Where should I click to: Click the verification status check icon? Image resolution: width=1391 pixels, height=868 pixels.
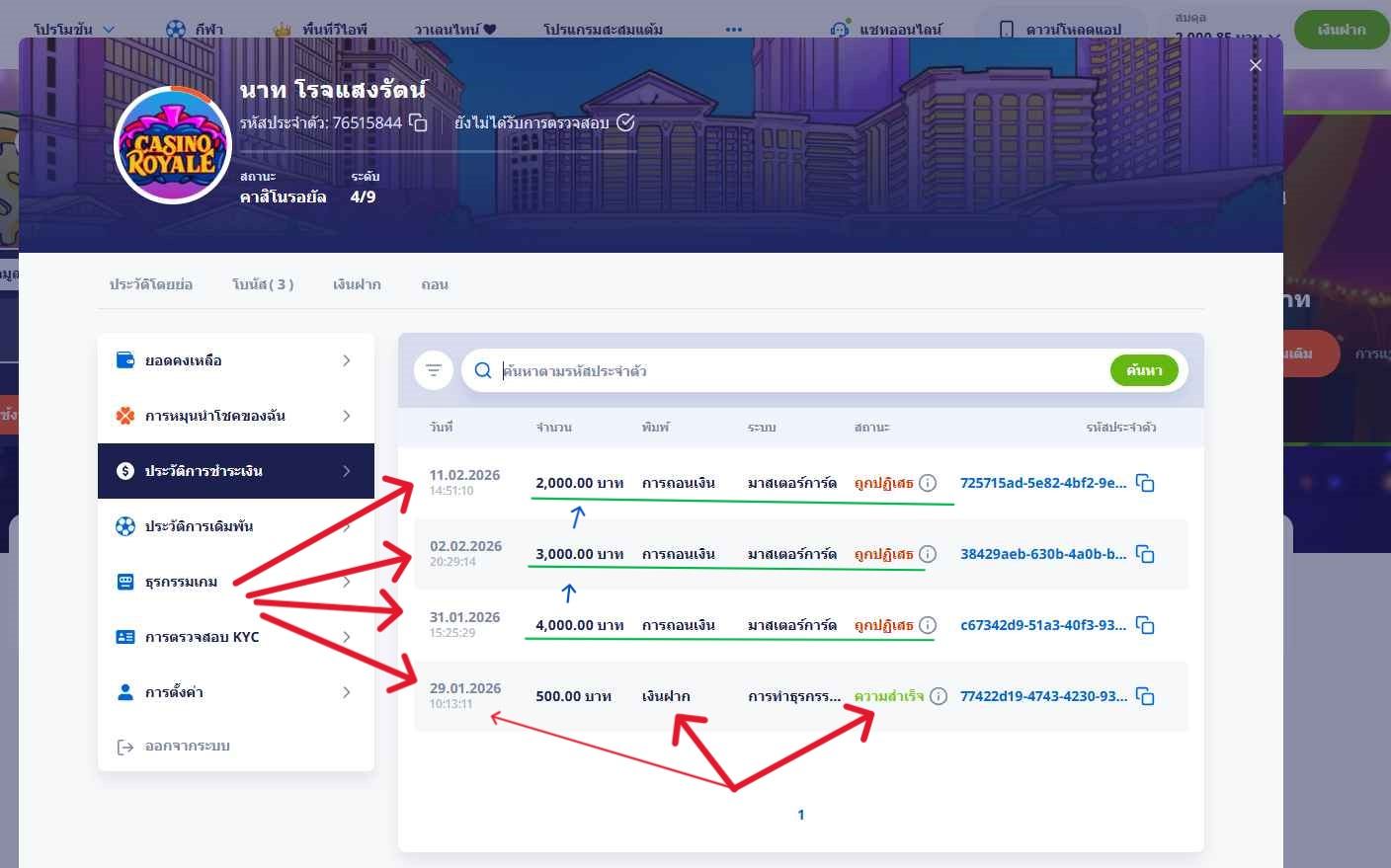click(x=625, y=122)
